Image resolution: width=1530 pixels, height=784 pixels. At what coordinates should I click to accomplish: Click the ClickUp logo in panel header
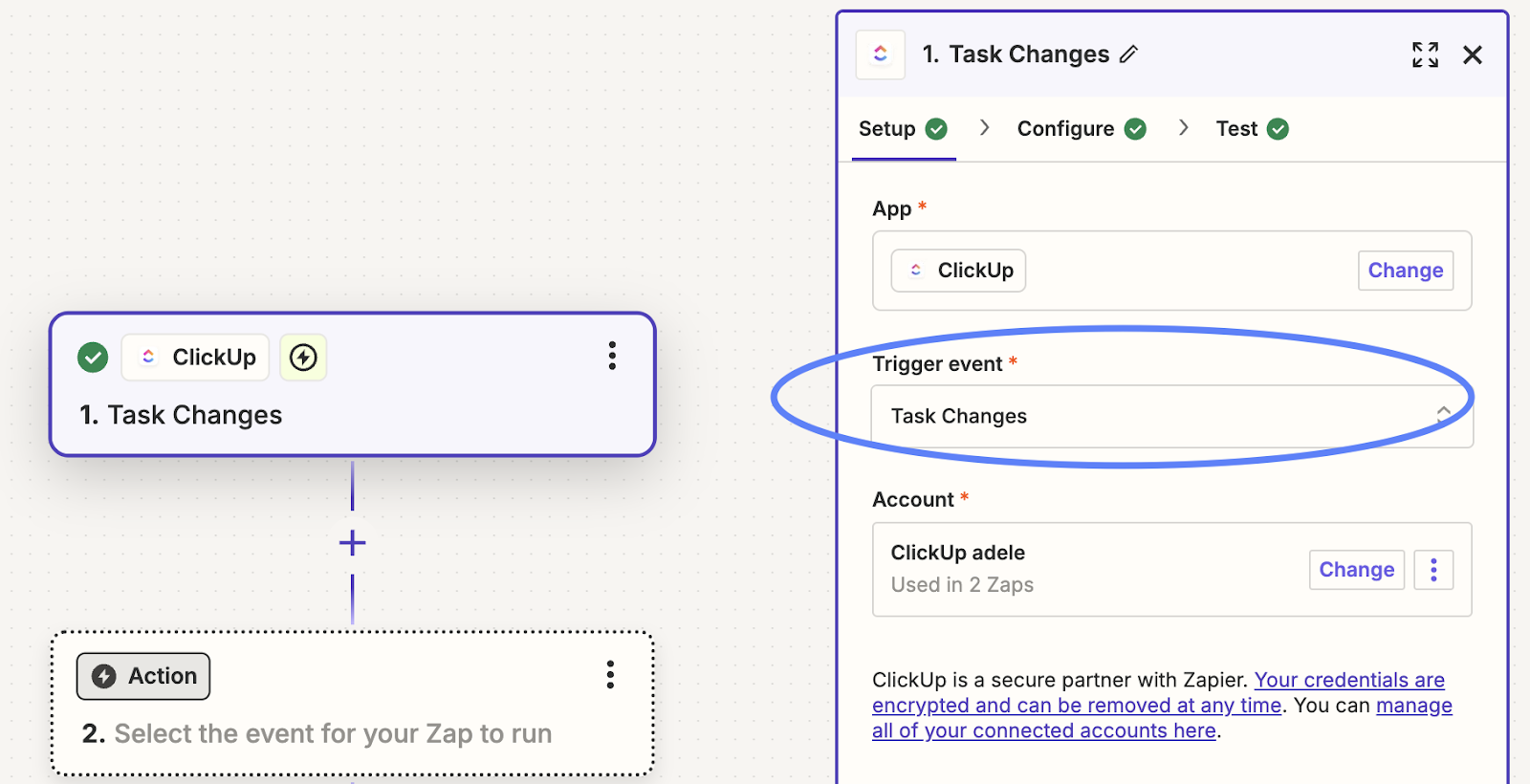tap(881, 54)
